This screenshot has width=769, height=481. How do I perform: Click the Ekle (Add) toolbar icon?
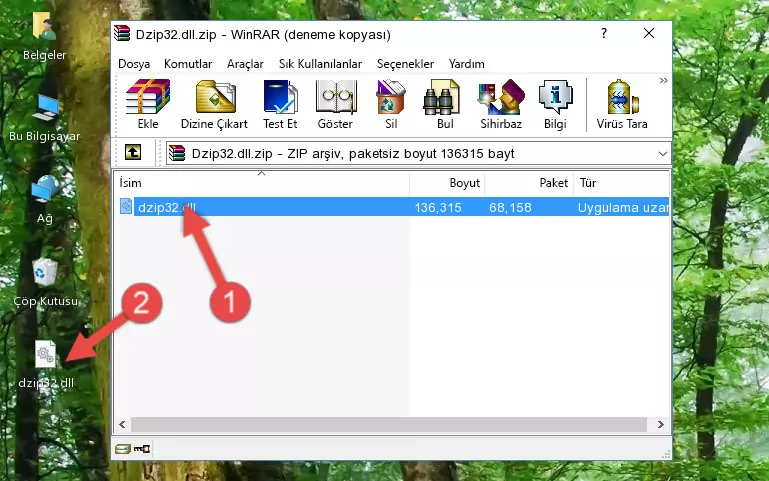pos(148,104)
